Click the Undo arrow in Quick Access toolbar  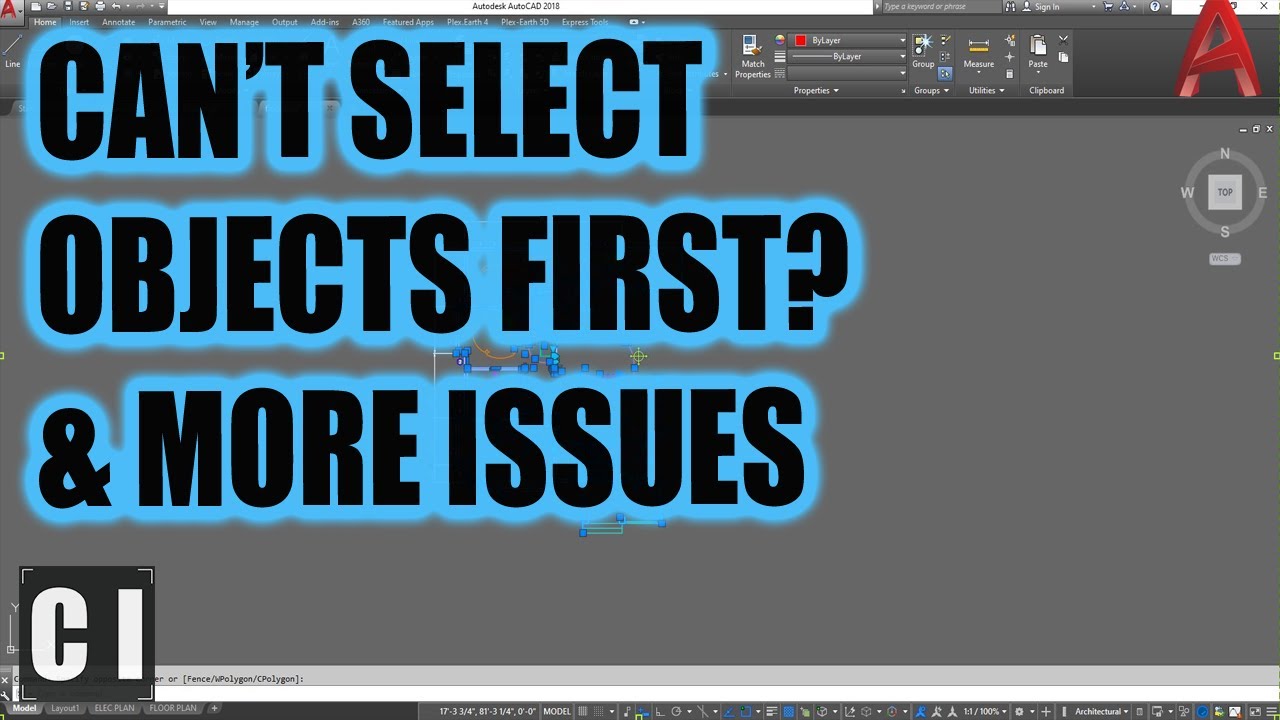(x=116, y=6)
